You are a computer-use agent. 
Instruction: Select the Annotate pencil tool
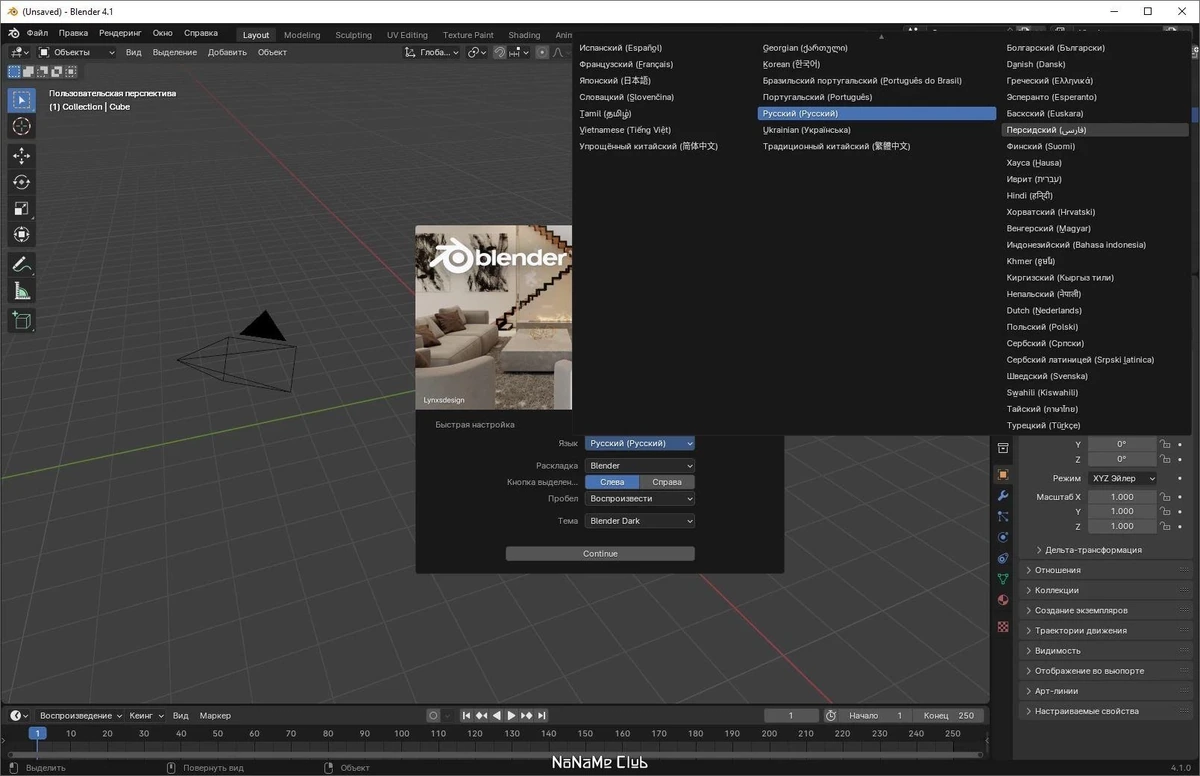point(22,265)
